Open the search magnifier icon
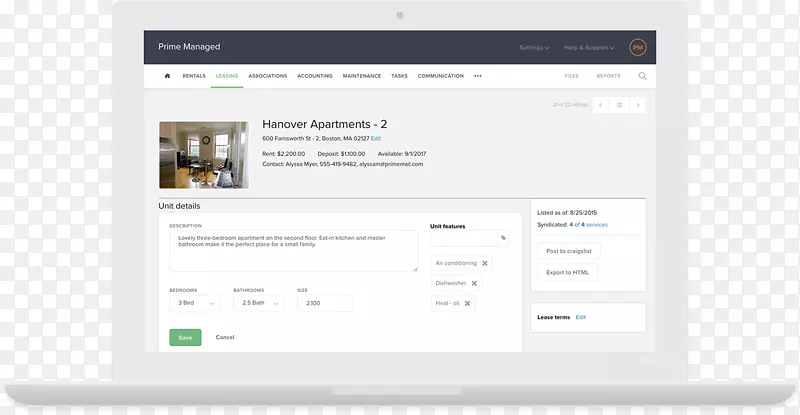Image resolution: width=800 pixels, height=415 pixels. click(642, 76)
